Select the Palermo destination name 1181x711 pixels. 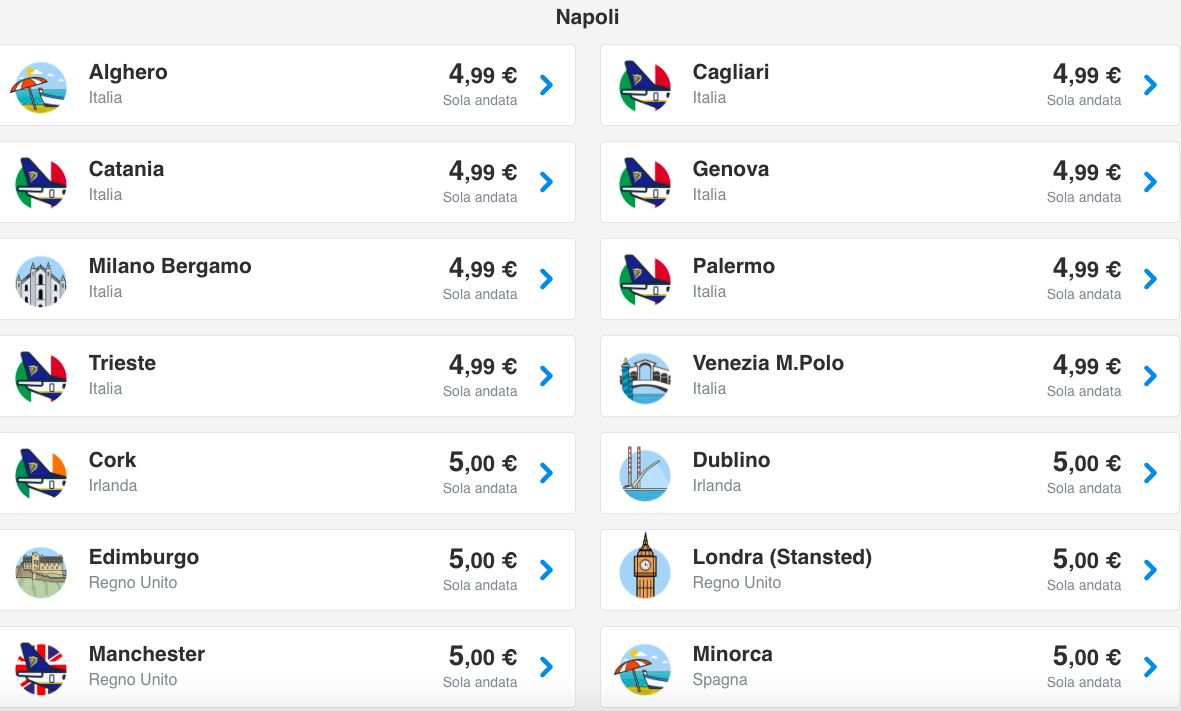734,266
